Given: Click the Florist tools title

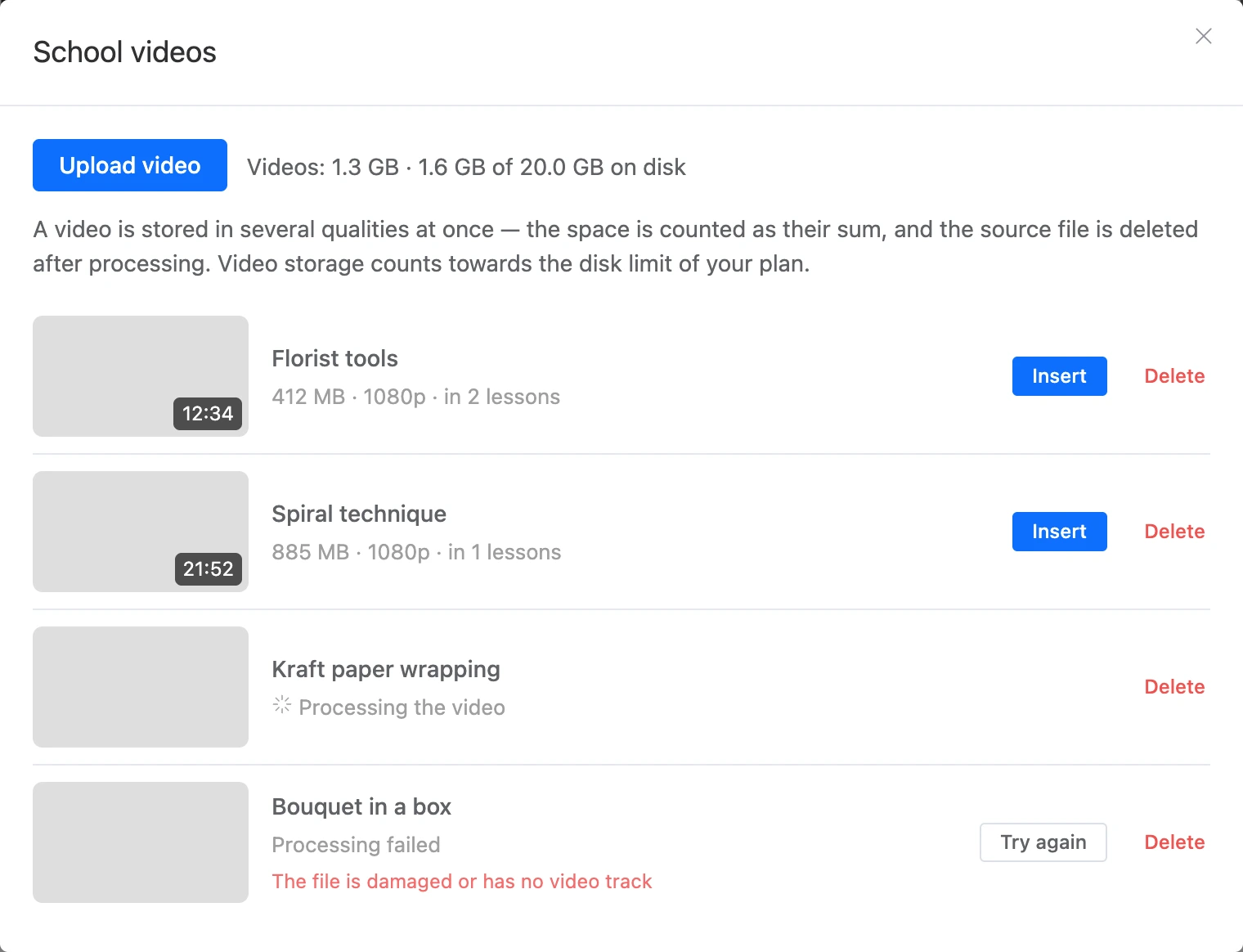Looking at the screenshot, I should (x=334, y=358).
